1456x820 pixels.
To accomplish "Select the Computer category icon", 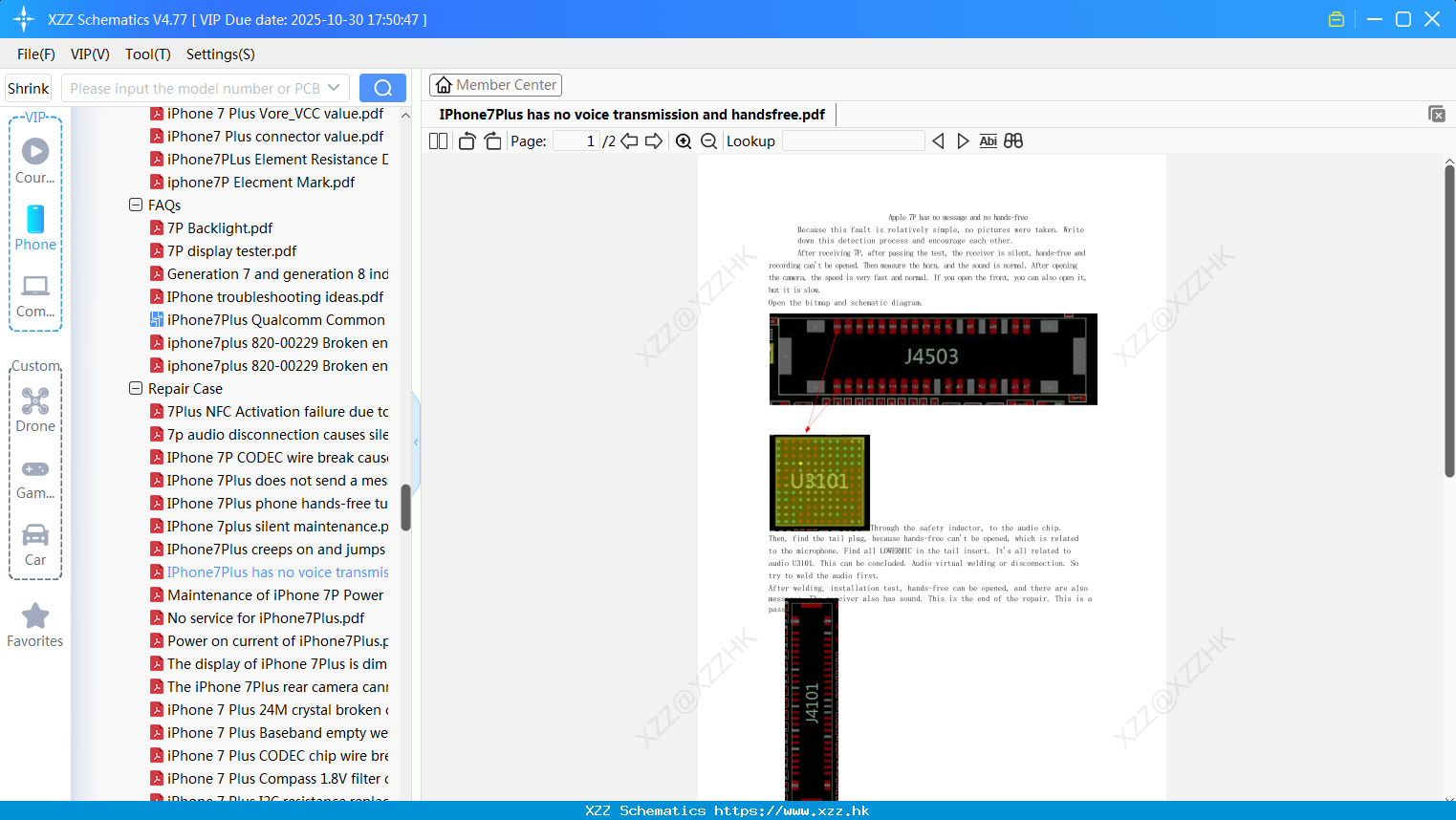I will pos(35,296).
